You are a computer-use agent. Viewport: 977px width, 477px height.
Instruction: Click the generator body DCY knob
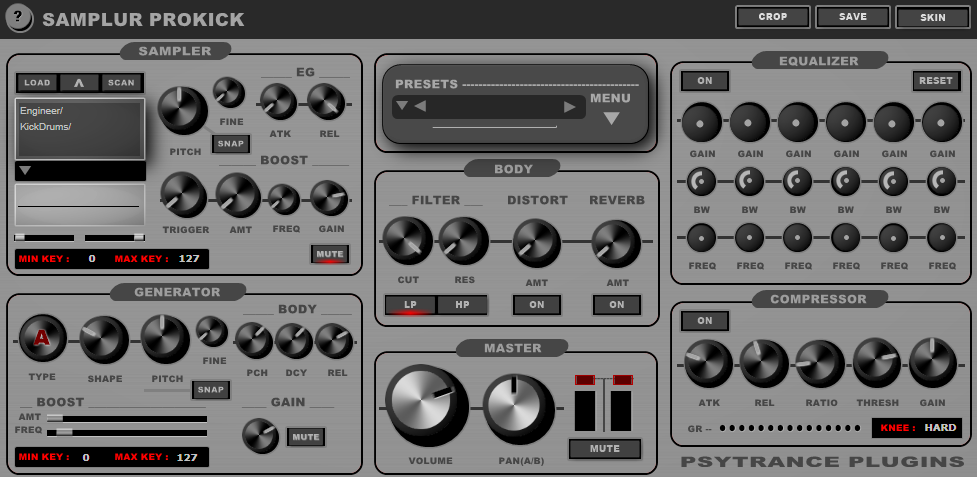(x=294, y=341)
